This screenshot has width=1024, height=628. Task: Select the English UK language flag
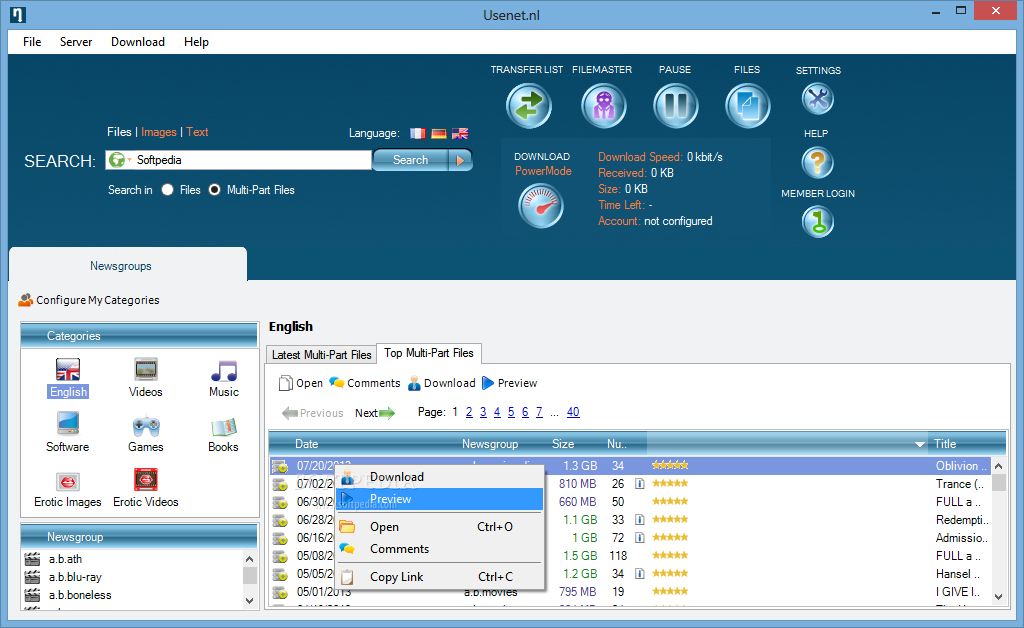click(460, 133)
